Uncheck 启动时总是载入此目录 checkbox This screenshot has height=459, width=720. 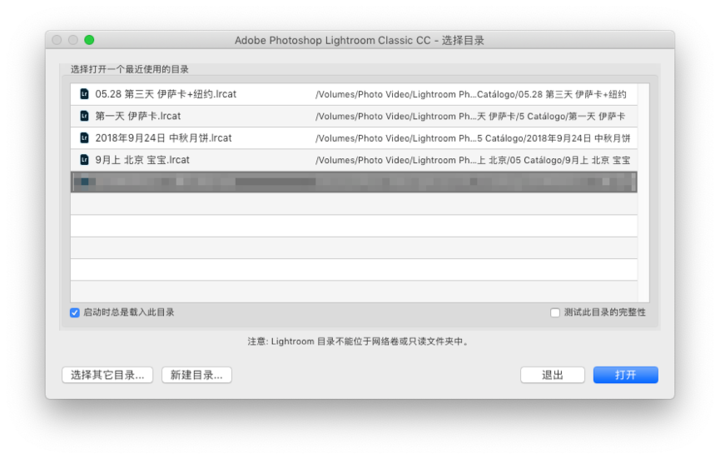click(x=75, y=313)
